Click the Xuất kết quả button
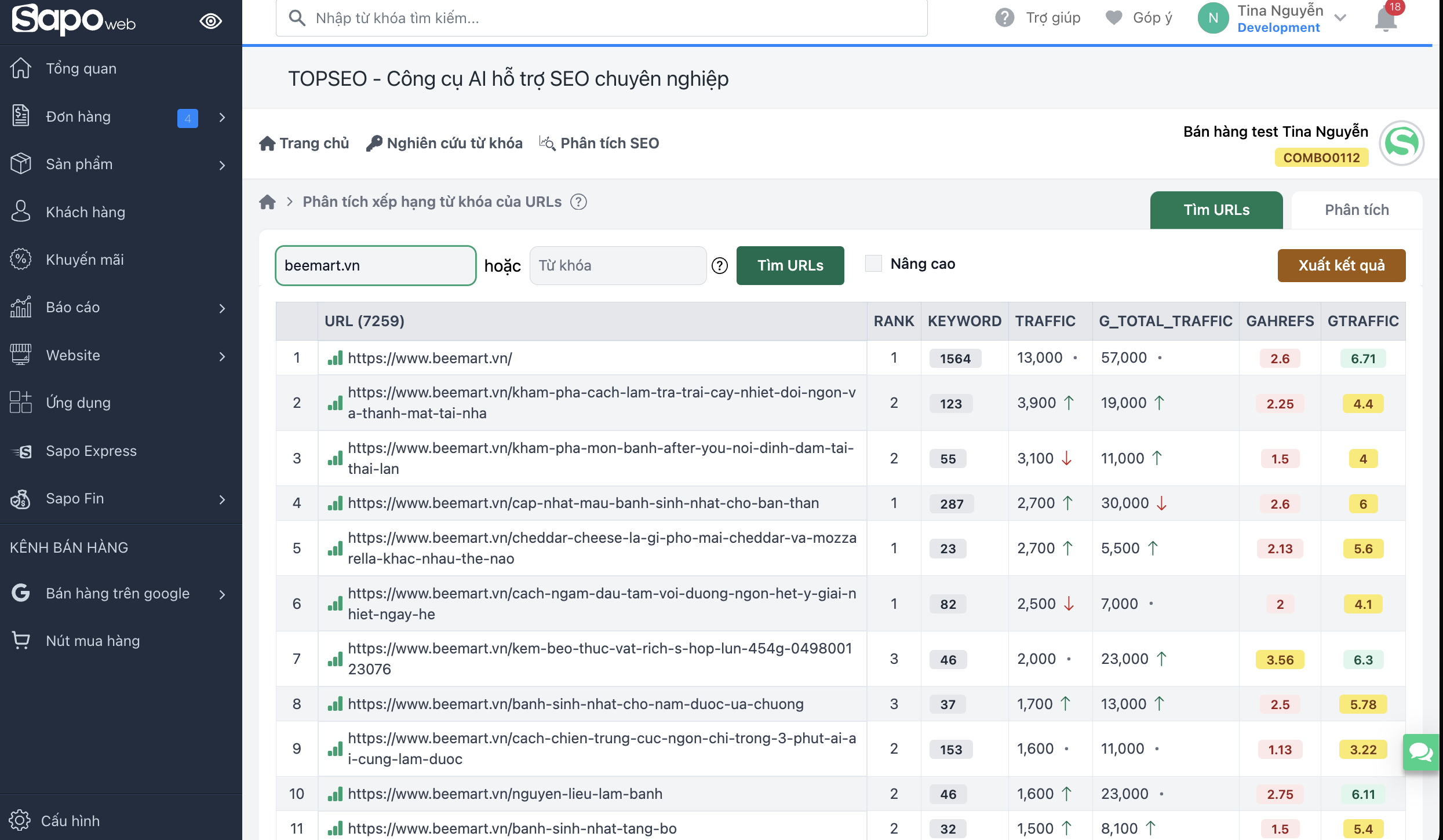The height and width of the screenshot is (840, 1443). coord(1341,266)
